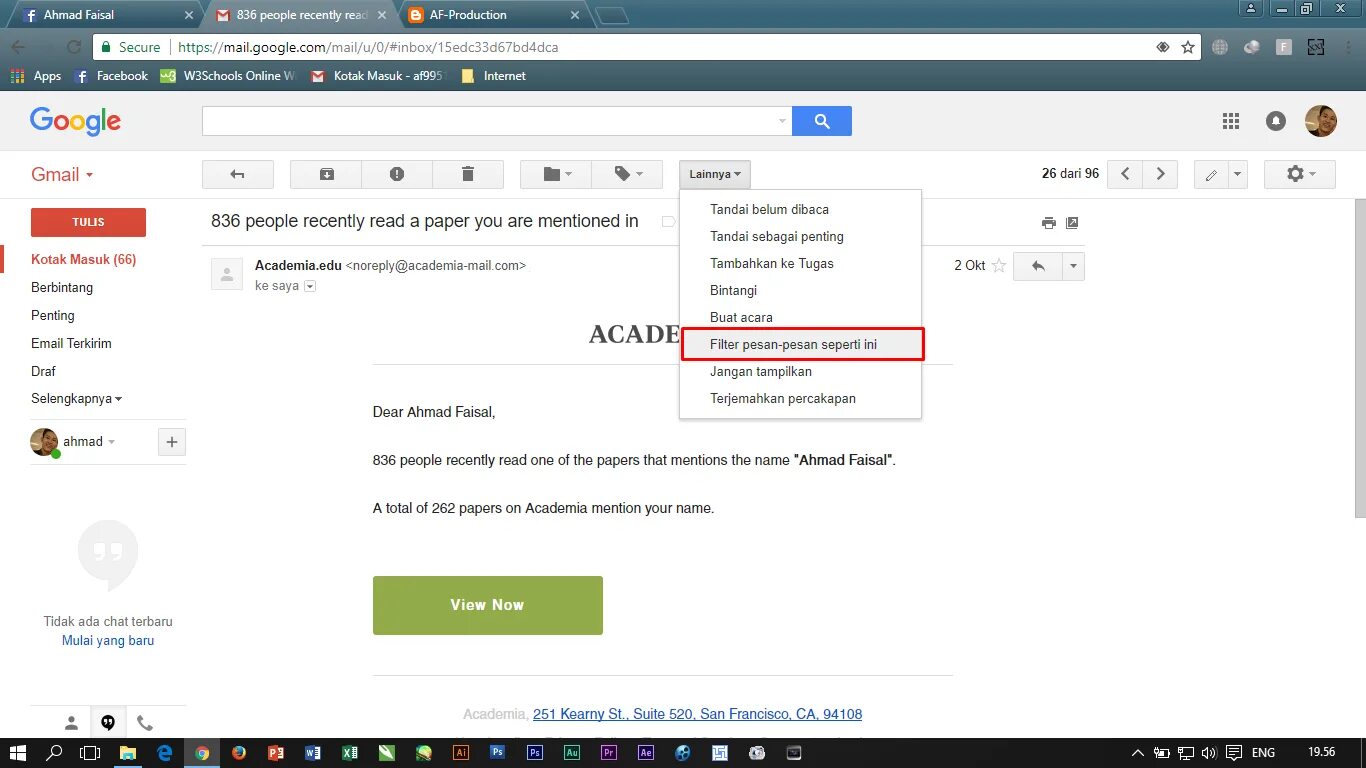The width and height of the screenshot is (1366, 768).
Task: Click the reply arrow button
Action: (1038, 266)
